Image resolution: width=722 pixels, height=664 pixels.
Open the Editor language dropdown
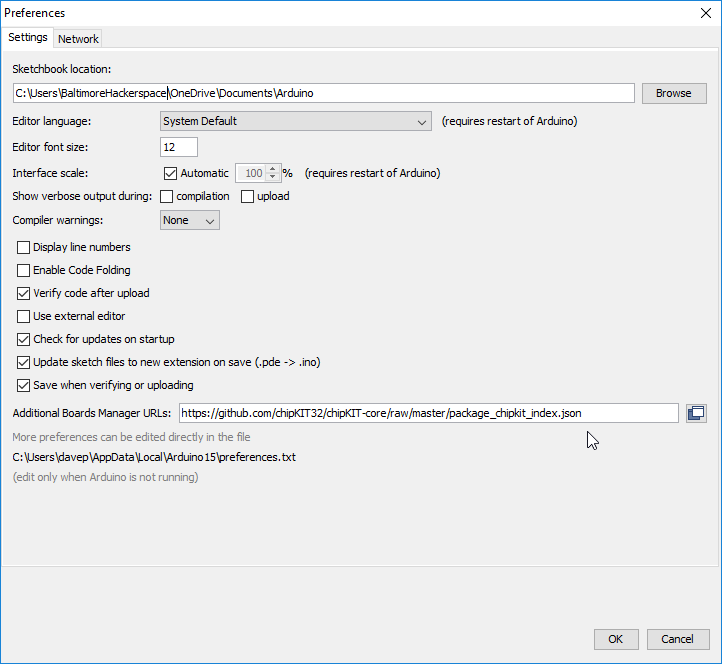(x=296, y=121)
